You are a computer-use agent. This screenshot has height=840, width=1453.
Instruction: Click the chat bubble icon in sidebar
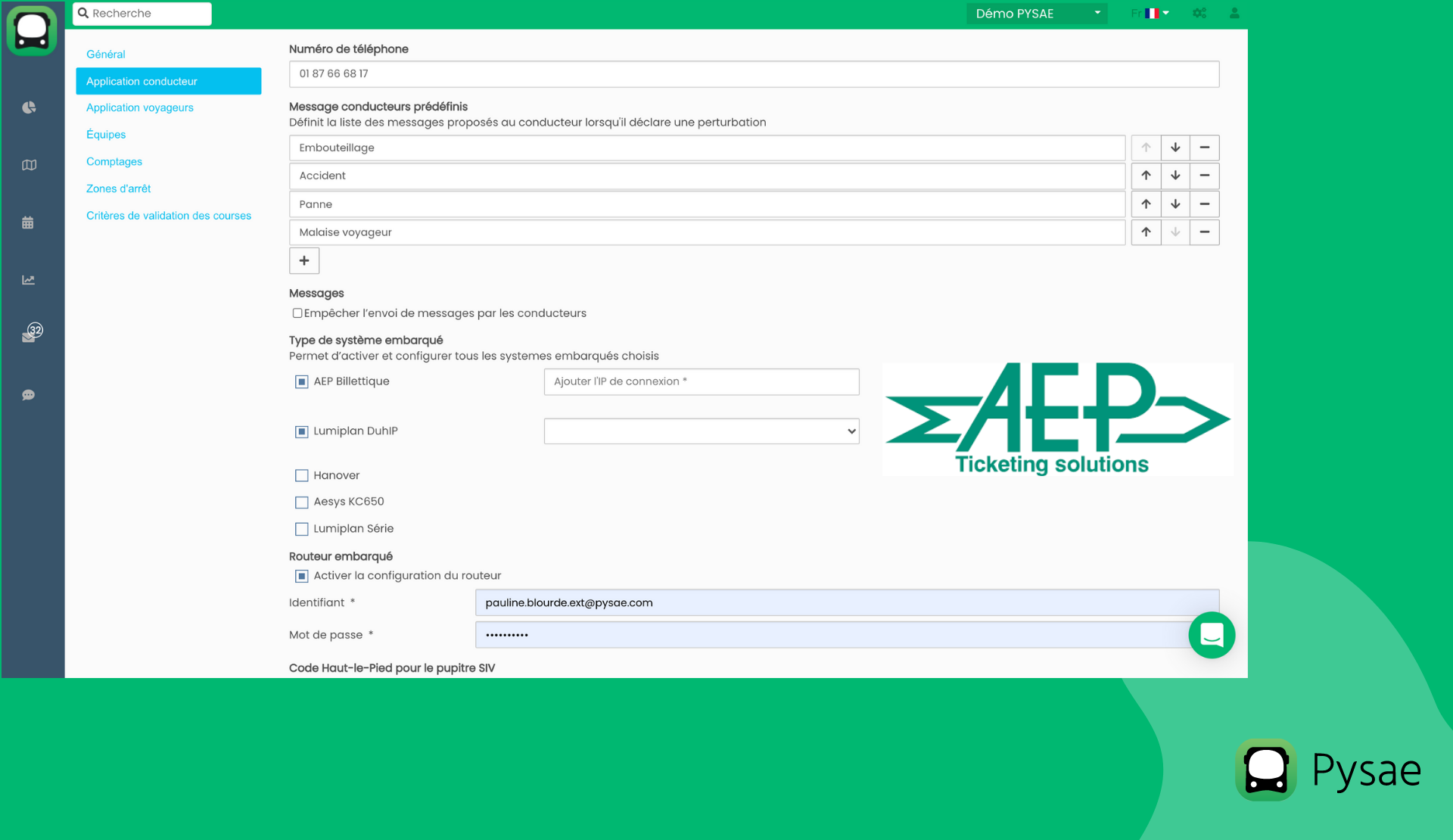(x=29, y=394)
